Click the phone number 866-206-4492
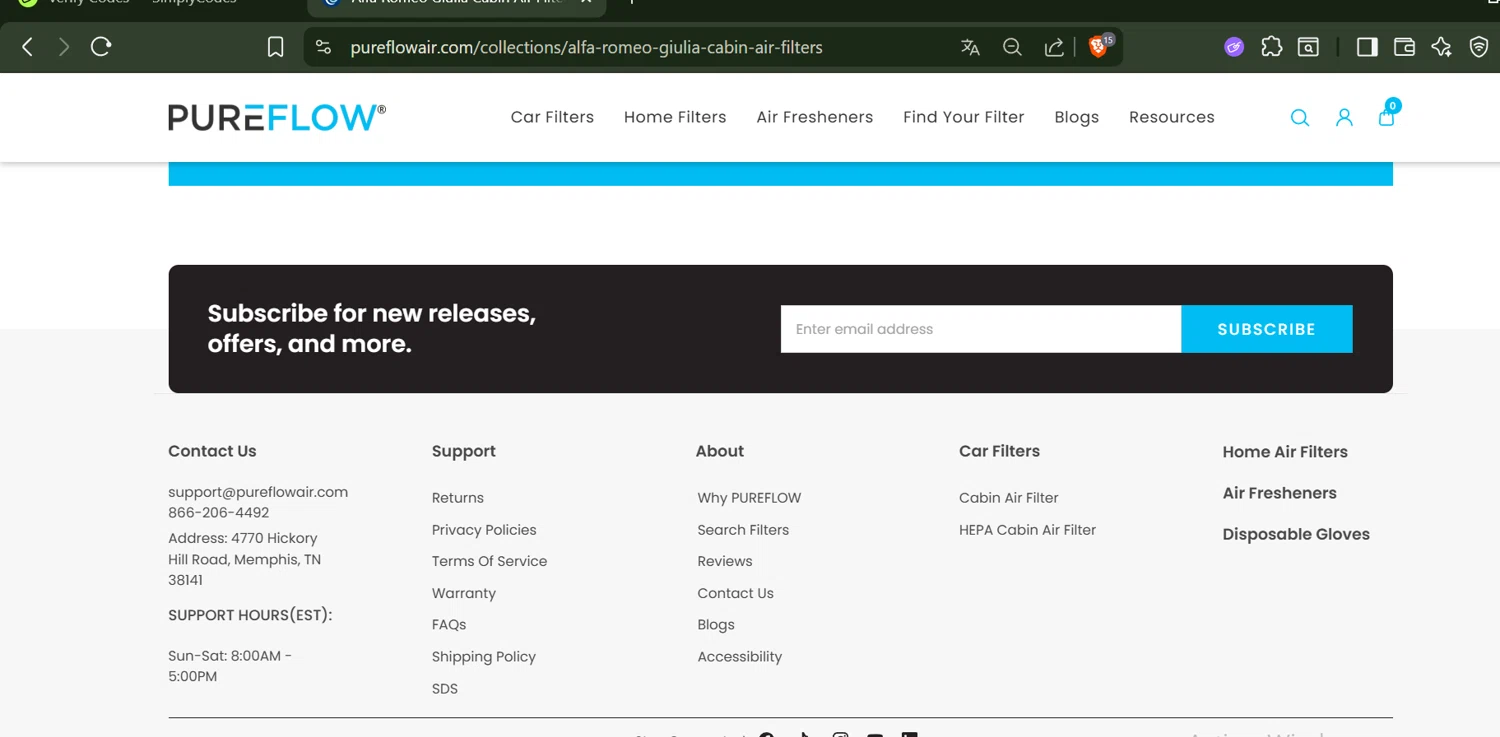The width and height of the screenshot is (1500, 737). coord(219,513)
